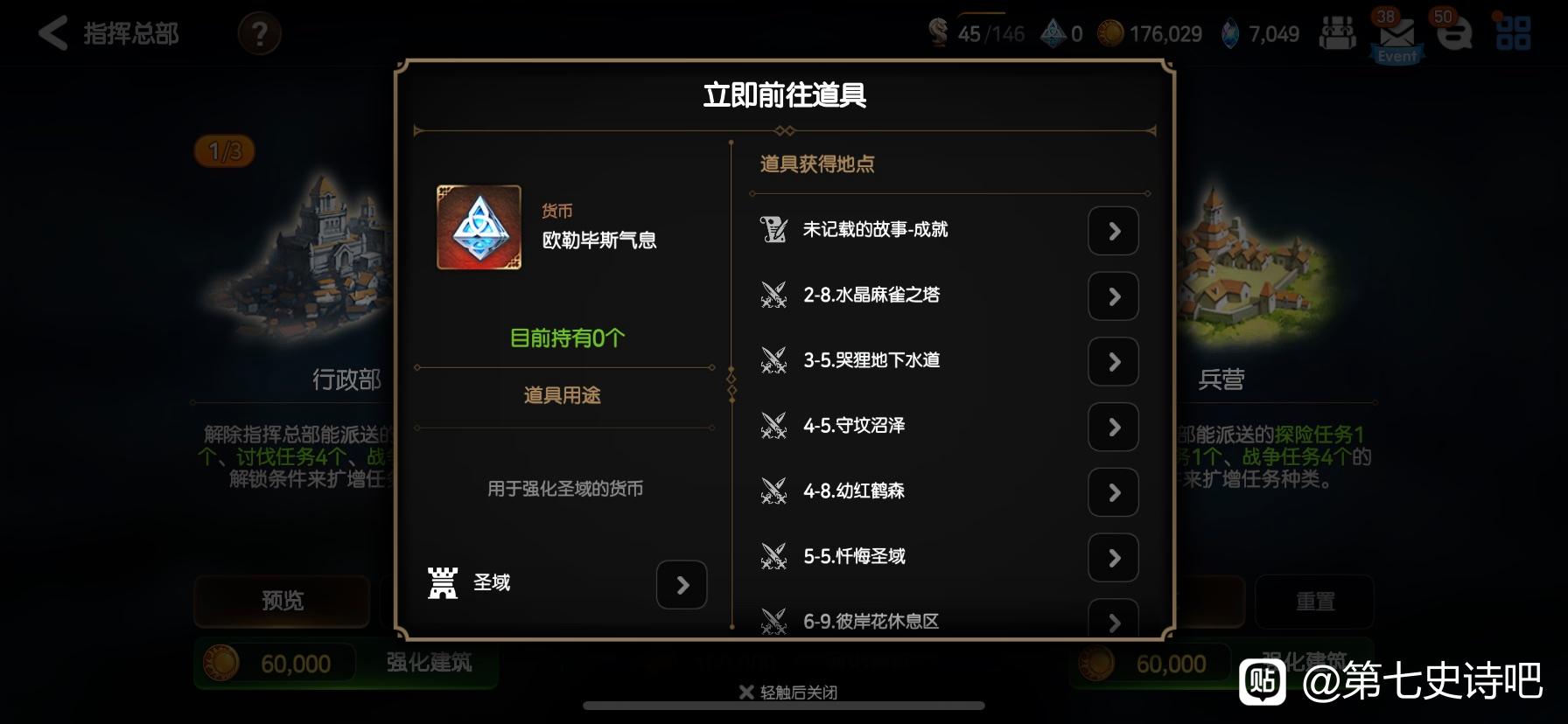The image size is (1568, 724).
Task: Tap the blue crystal counter 7,049
Action: [x=1260, y=34]
